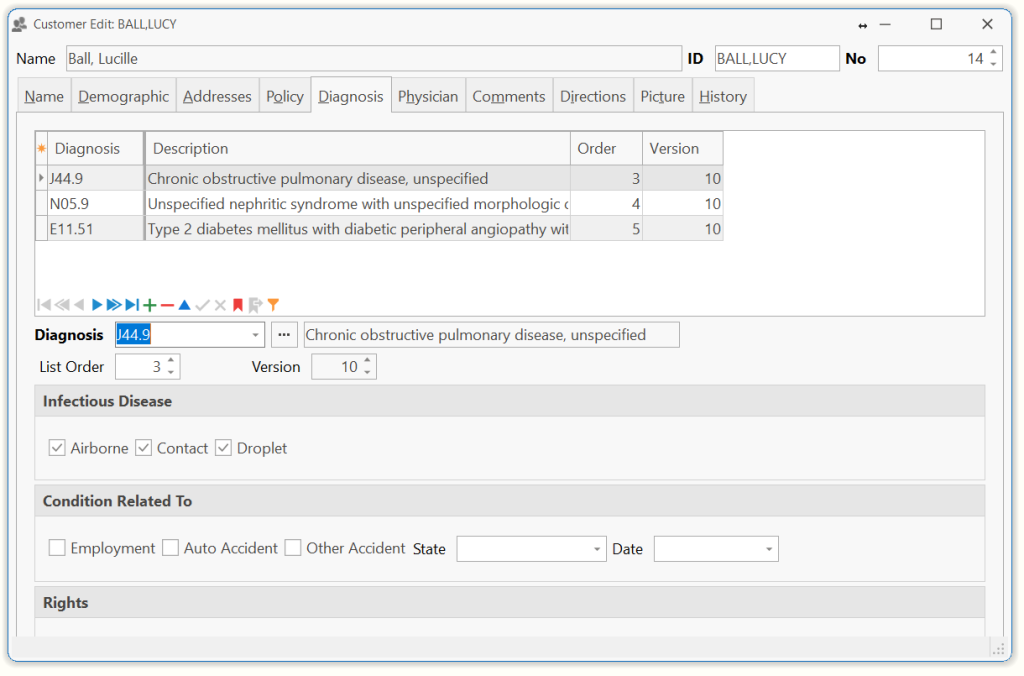Select the E11.51 diagnosis row
The height and width of the screenshot is (676, 1024).
(x=95, y=229)
